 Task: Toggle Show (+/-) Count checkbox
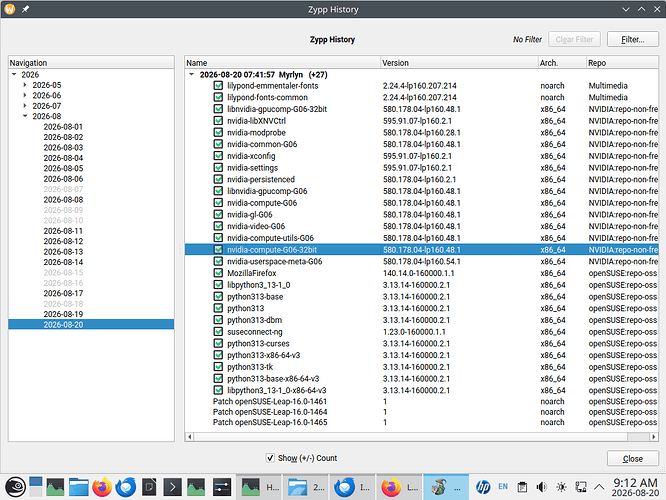point(270,458)
